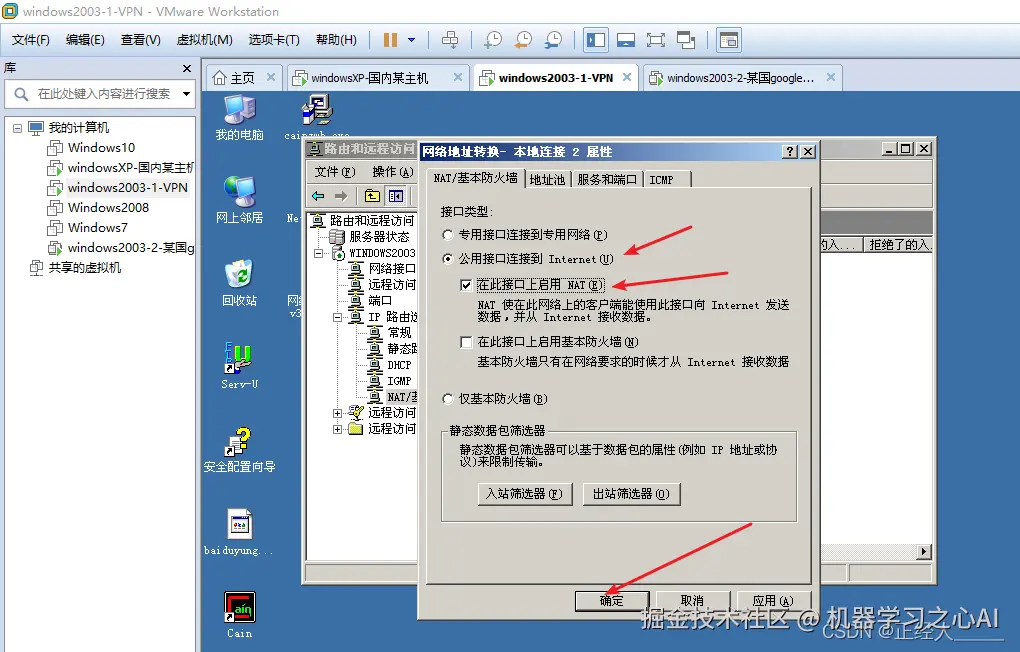Open the 操作(A) menu in routing console
Screen dimensions: 1020x652
(393, 172)
